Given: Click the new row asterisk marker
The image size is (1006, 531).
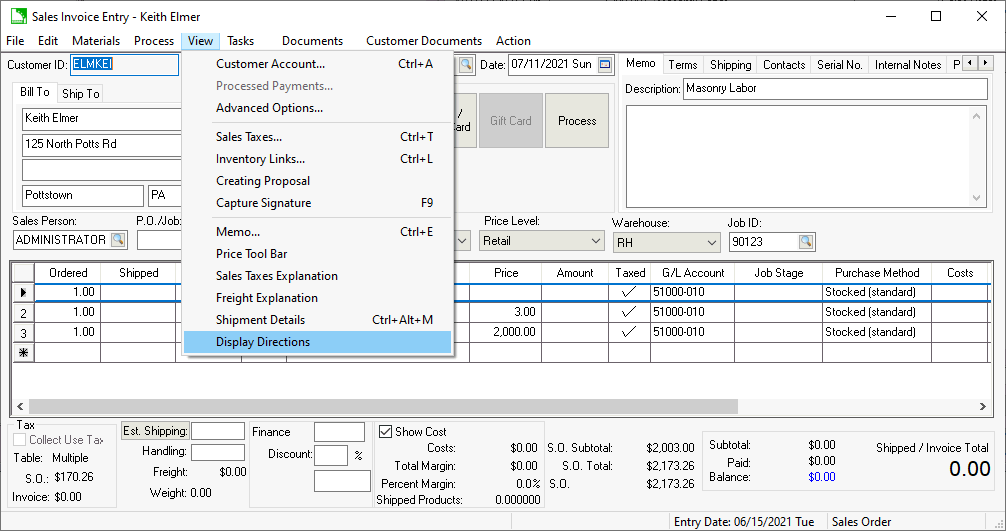Looking at the screenshot, I should [22, 352].
